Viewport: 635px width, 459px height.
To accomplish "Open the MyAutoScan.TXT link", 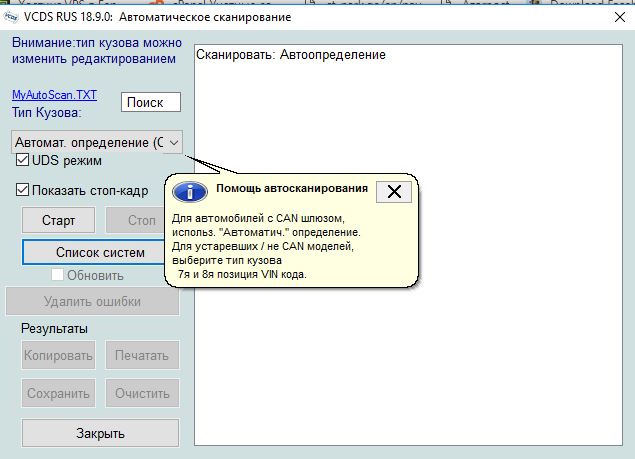I will coord(54,95).
